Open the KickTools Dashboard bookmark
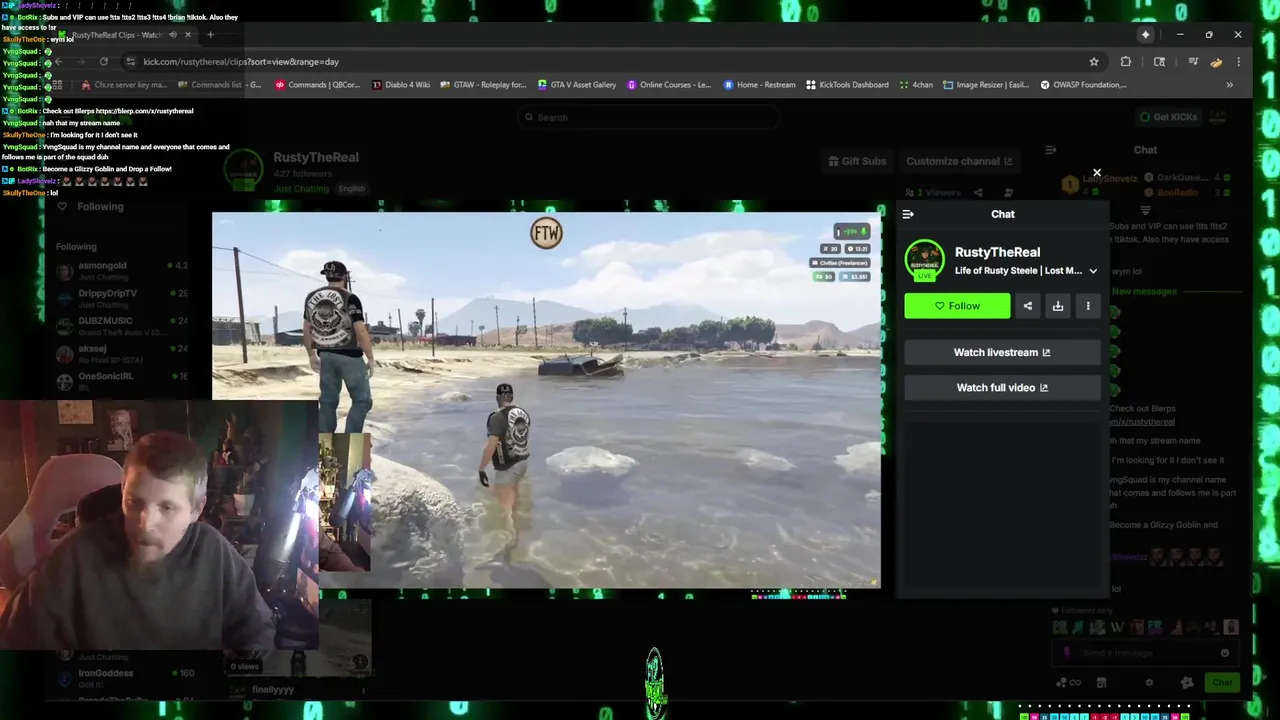The height and width of the screenshot is (720, 1280). pos(846,85)
